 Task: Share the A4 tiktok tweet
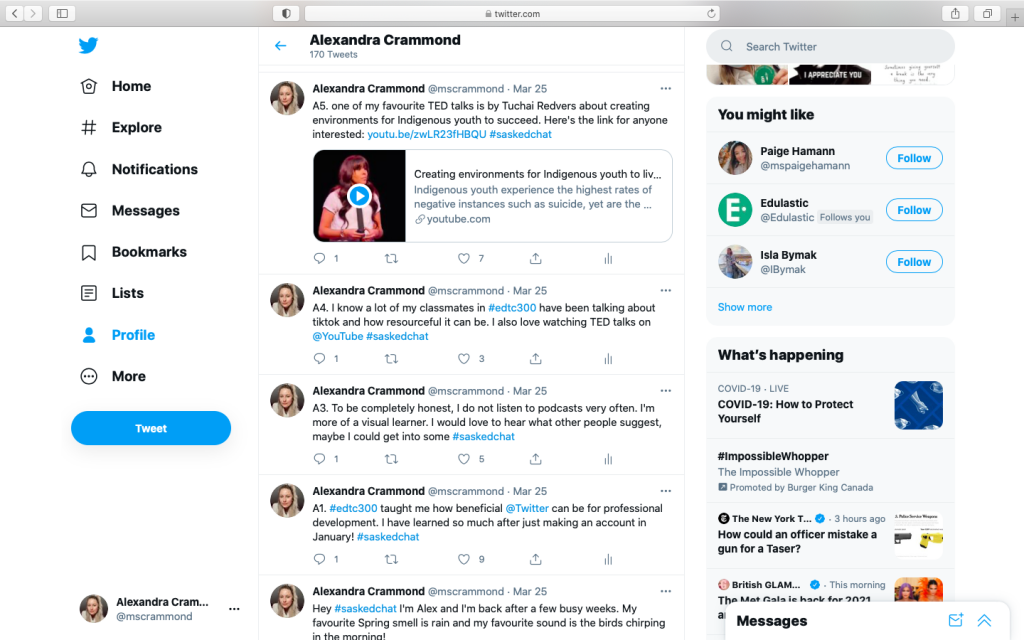(x=536, y=359)
